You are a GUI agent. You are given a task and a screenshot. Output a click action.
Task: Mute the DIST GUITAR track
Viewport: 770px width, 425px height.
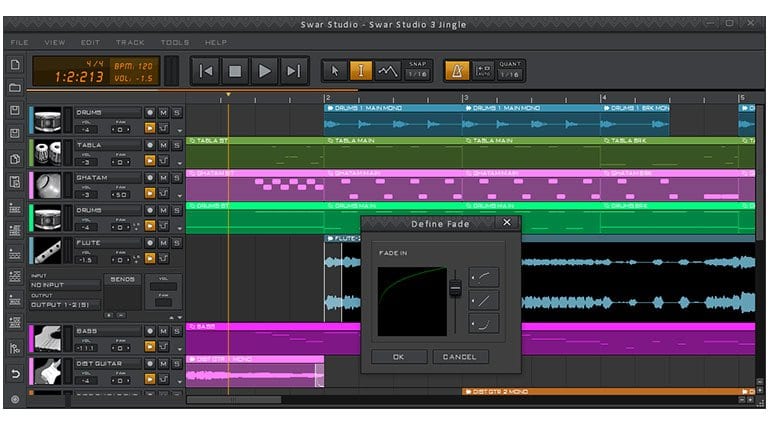pos(163,364)
